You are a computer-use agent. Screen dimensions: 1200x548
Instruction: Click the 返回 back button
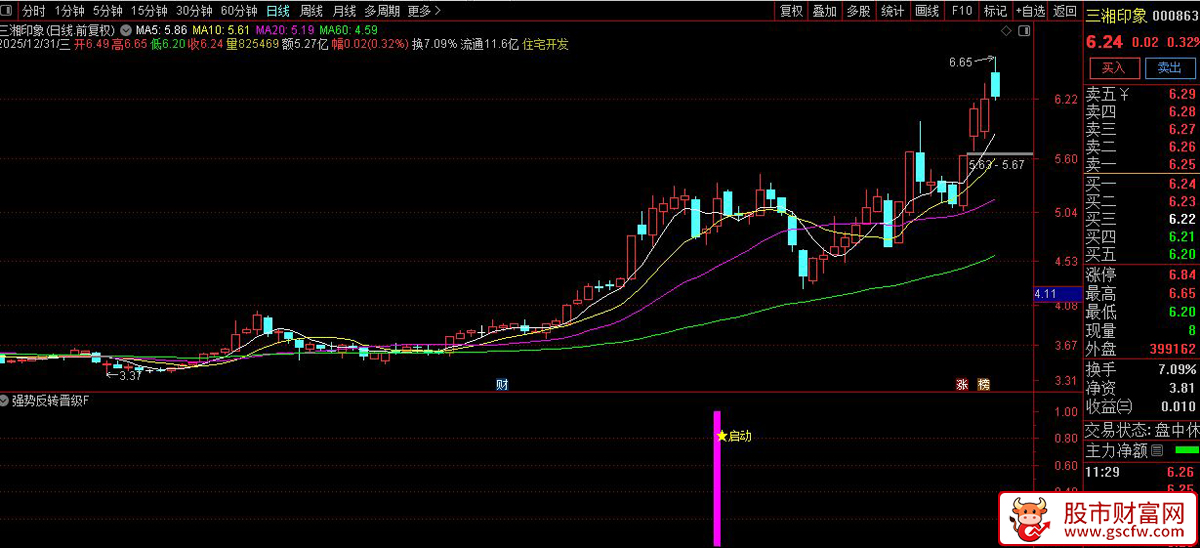[x=1064, y=11]
